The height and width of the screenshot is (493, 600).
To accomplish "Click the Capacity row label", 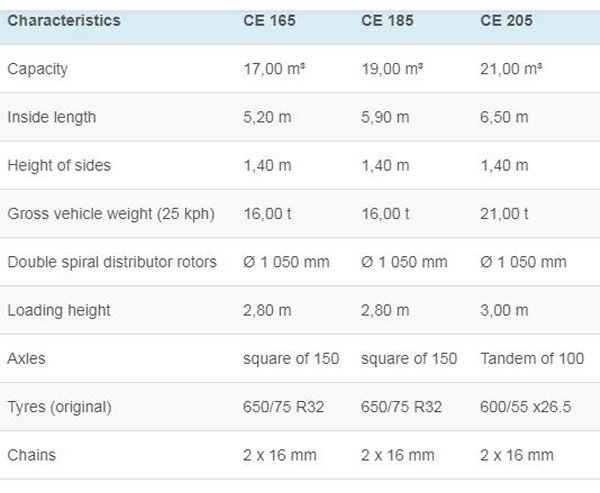I will (x=37, y=69).
